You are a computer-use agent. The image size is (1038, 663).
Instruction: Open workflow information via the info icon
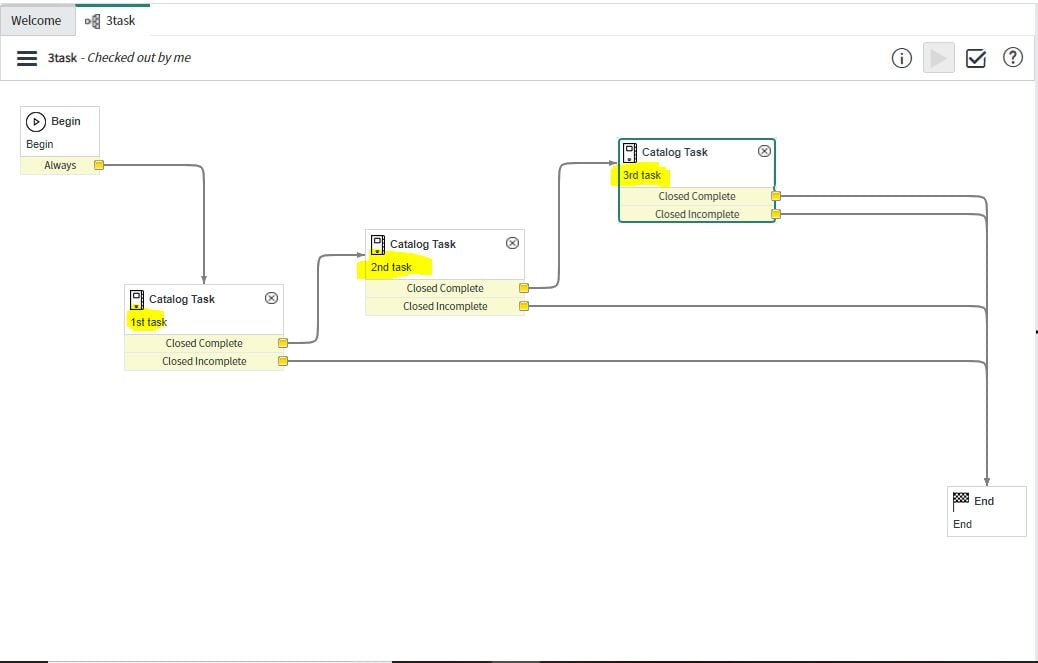point(901,58)
